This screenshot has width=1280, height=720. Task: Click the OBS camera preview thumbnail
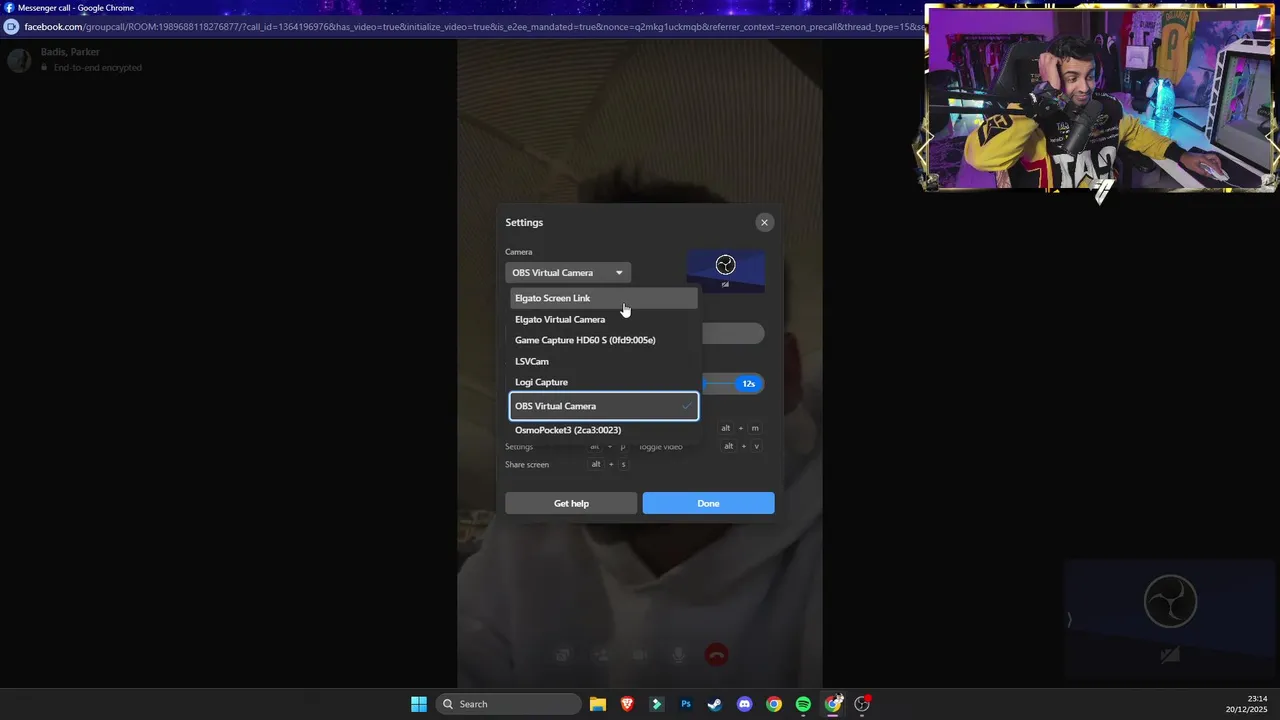[726, 271]
